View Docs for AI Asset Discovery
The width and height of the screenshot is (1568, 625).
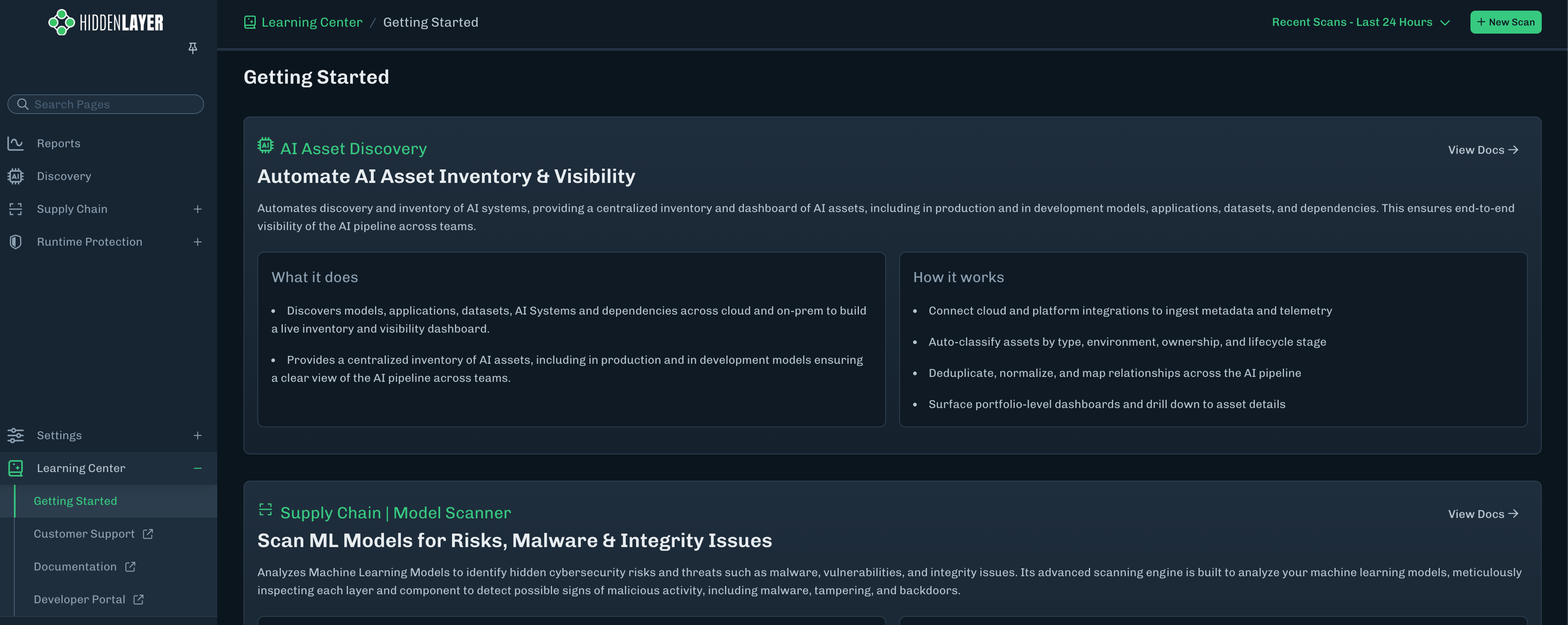coord(1483,150)
